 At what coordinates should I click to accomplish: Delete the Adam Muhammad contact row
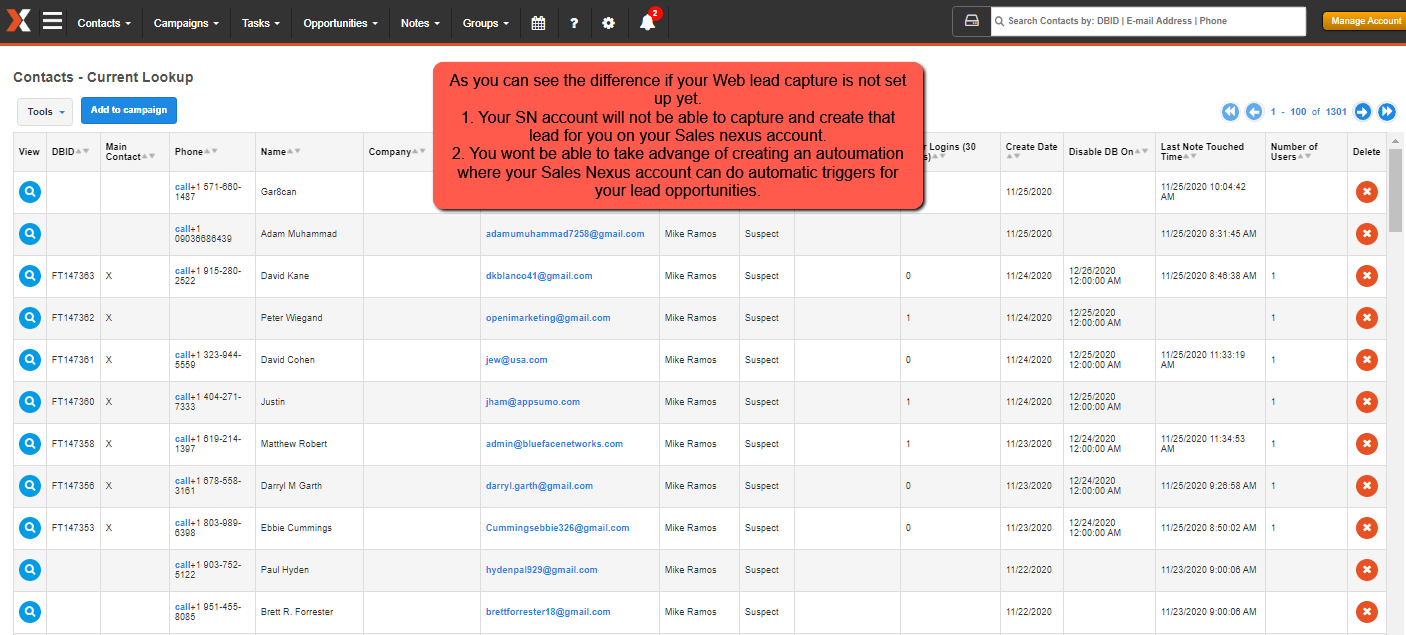tap(1366, 234)
